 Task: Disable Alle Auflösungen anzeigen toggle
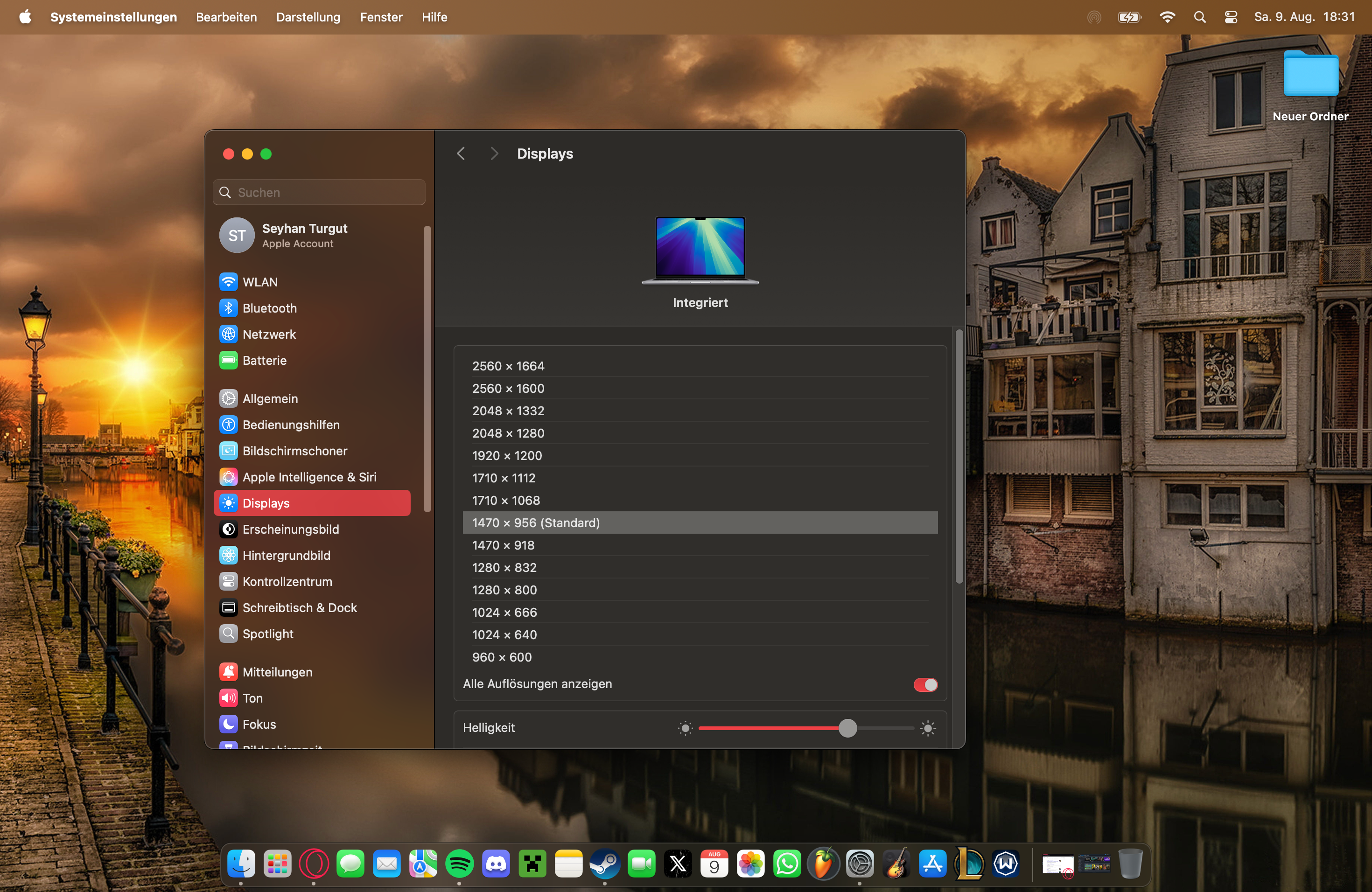pyautogui.click(x=925, y=684)
